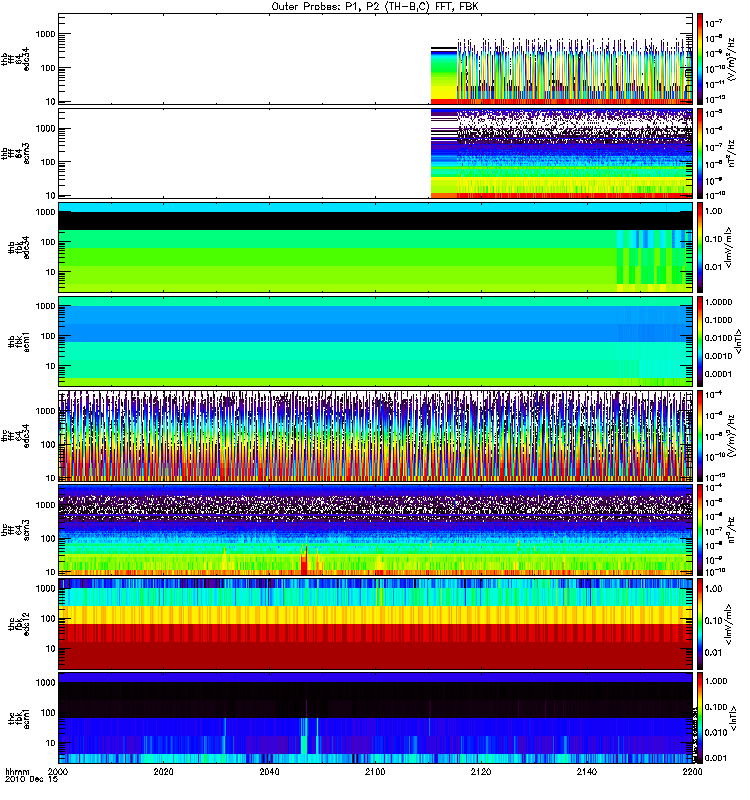The height and width of the screenshot is (800, 750).
Task: Click the 2120 time axis label
Action: click(481, 771)
